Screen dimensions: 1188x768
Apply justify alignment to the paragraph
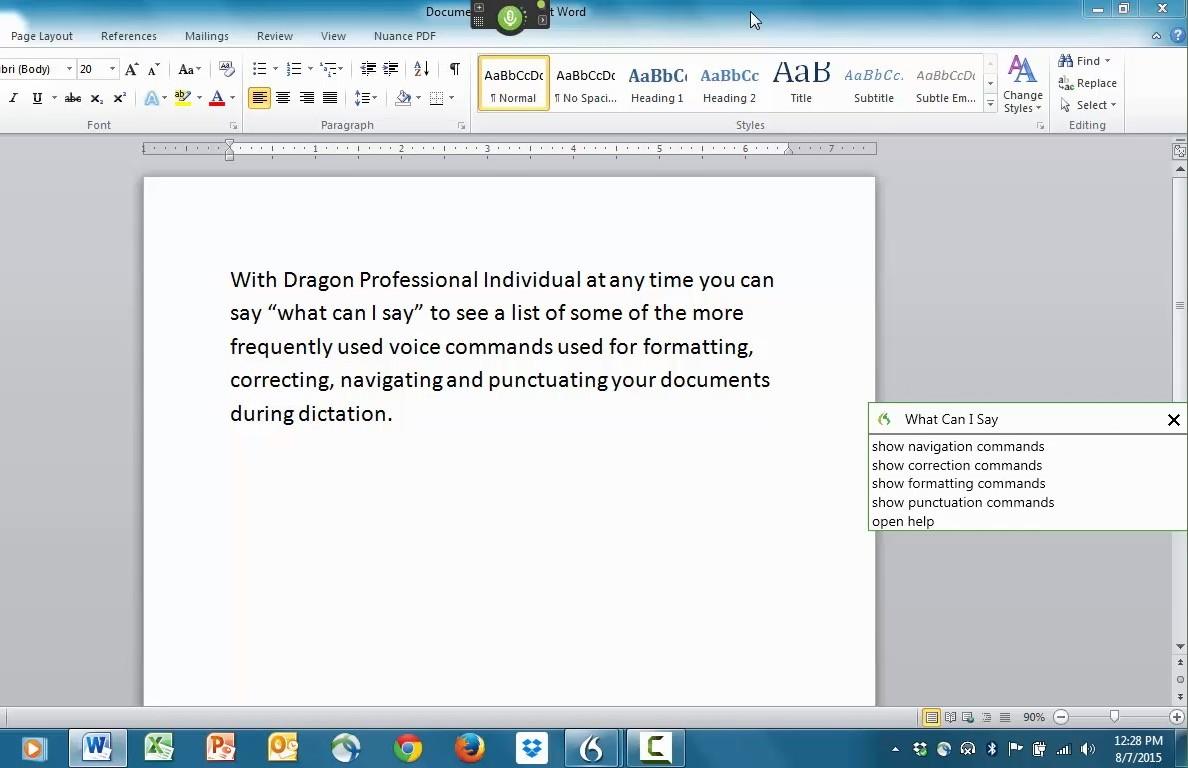[330, 98]
